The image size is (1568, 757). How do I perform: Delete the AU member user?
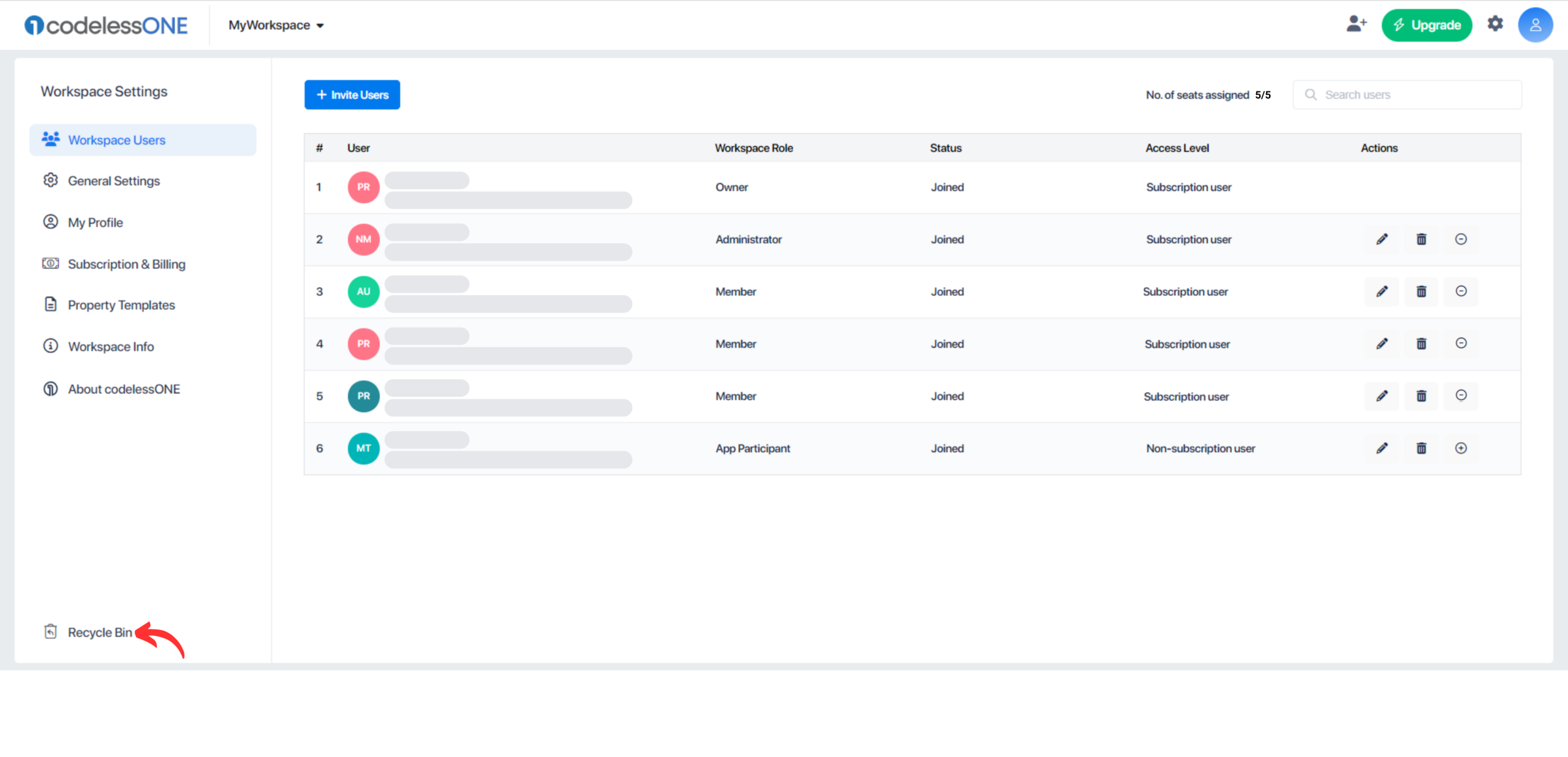pyautogui.click(x=1421, y=292)
